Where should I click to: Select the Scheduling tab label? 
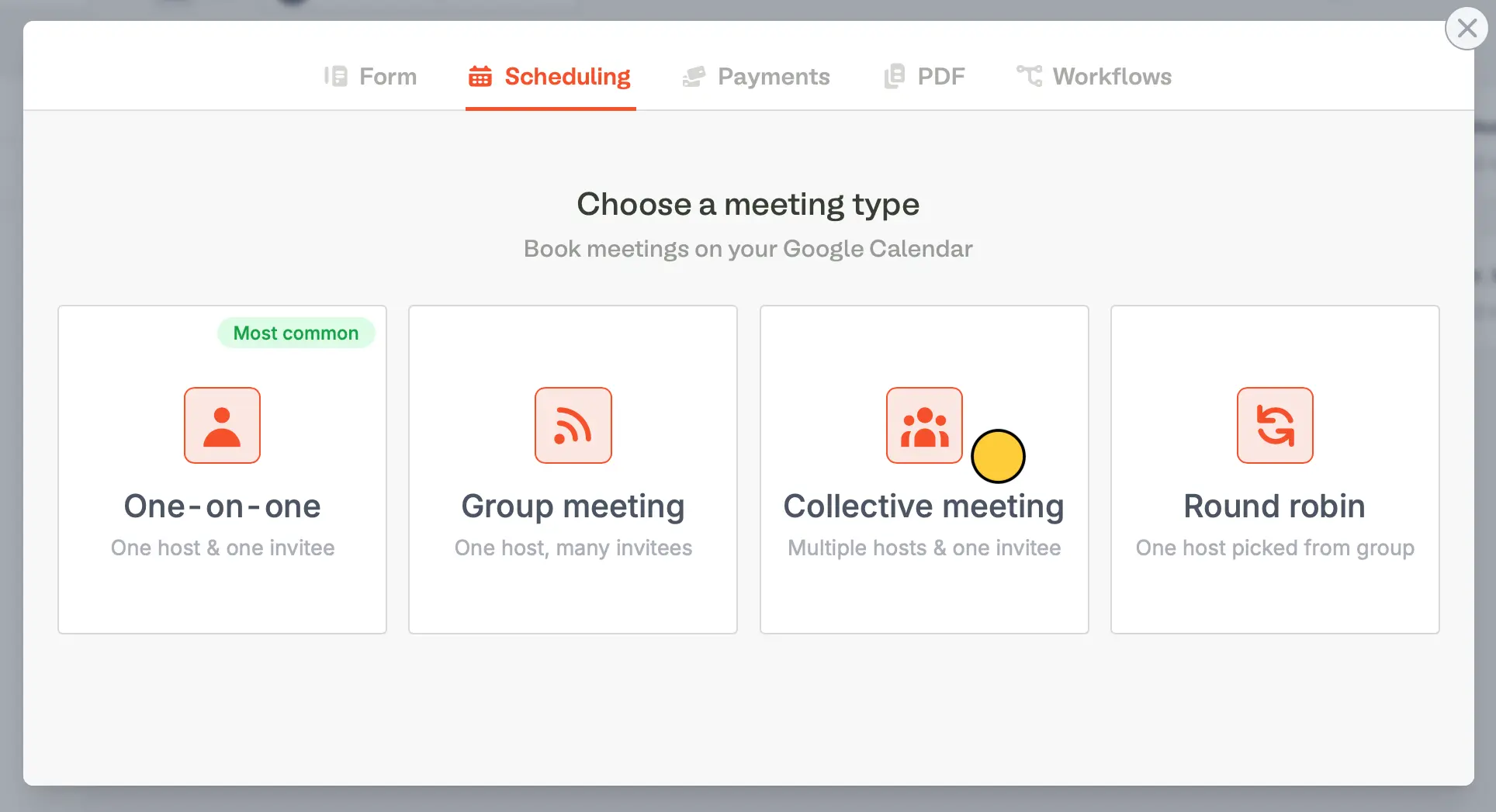click(567, 76)
